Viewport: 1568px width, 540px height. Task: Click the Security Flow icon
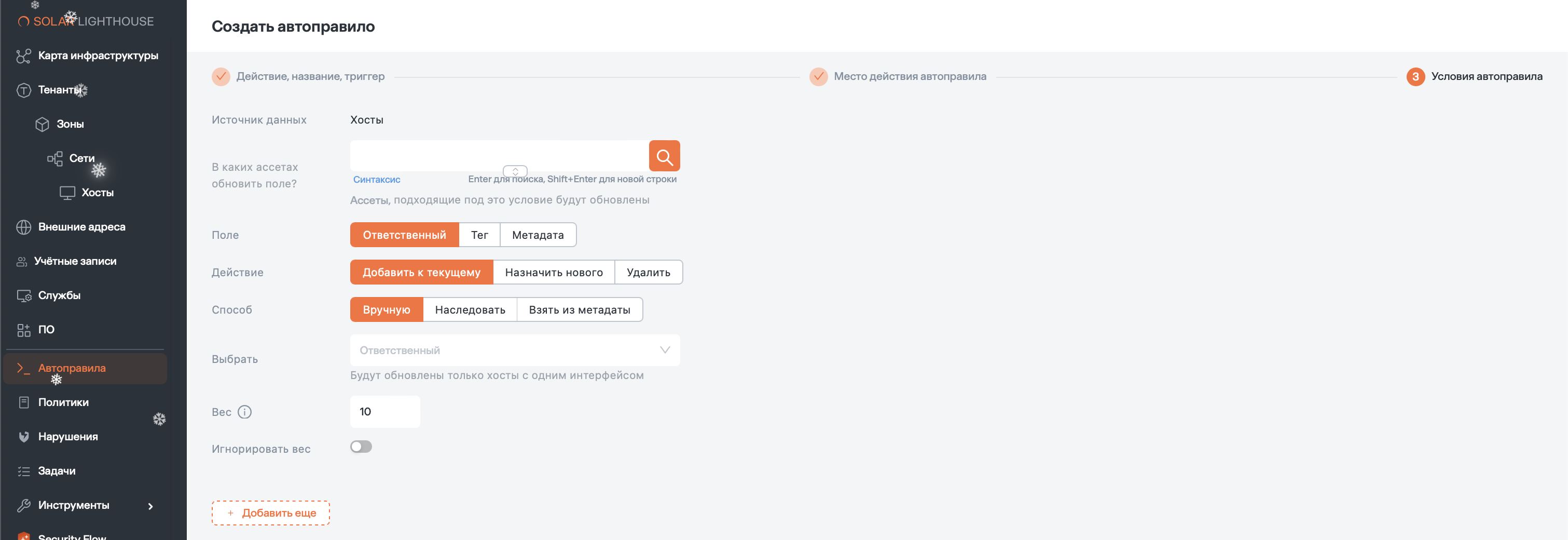click(24, 536)
